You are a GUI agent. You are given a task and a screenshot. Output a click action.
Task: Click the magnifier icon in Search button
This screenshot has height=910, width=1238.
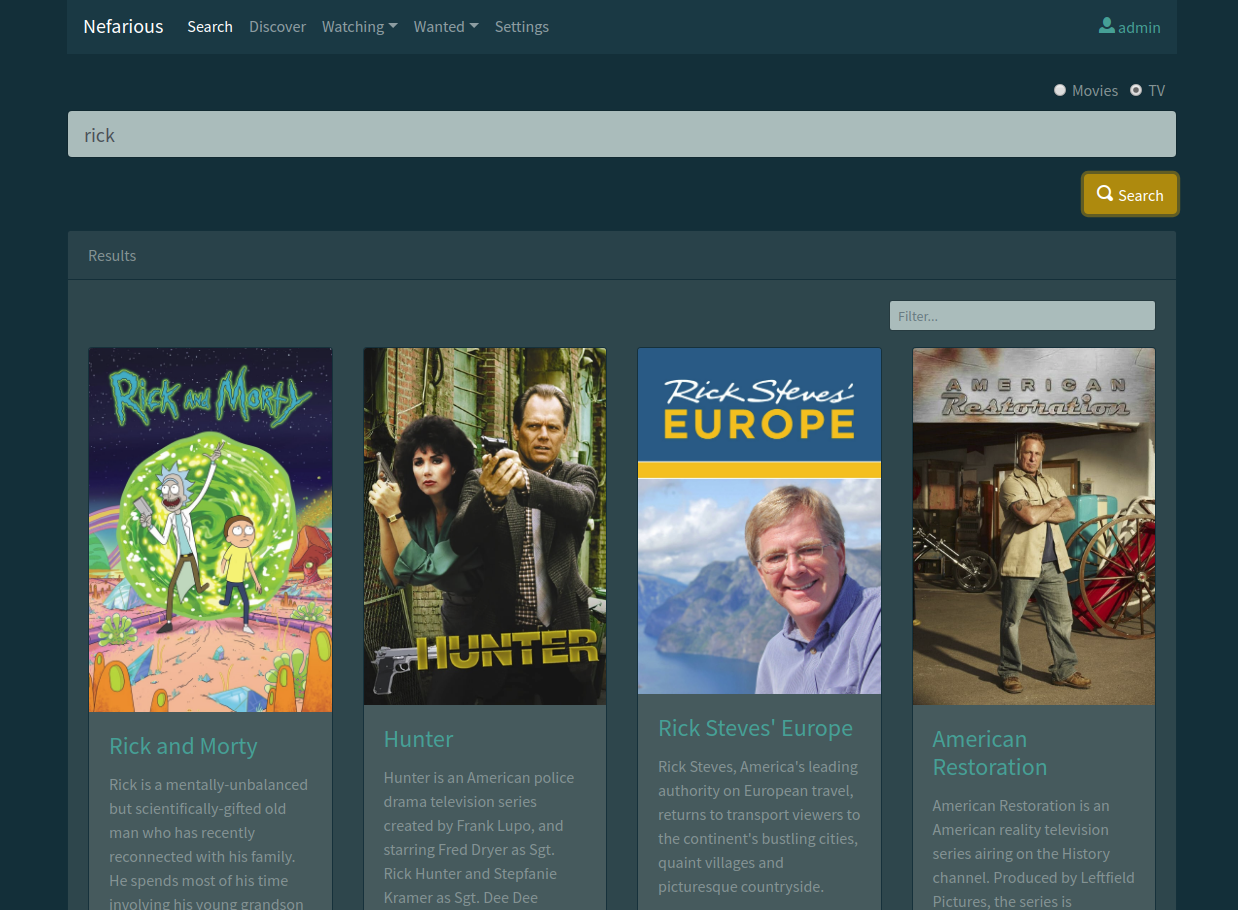(1105, 194)
